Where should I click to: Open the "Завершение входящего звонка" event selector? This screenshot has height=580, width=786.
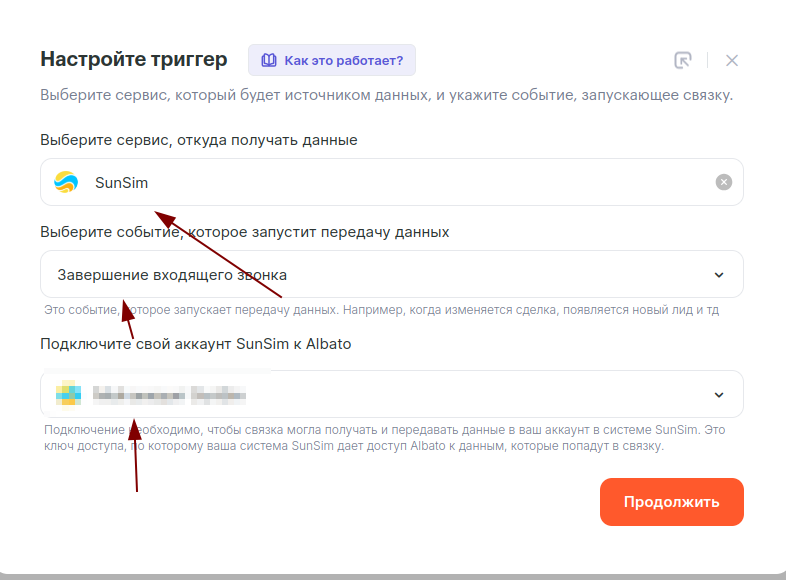pos(380,274)
